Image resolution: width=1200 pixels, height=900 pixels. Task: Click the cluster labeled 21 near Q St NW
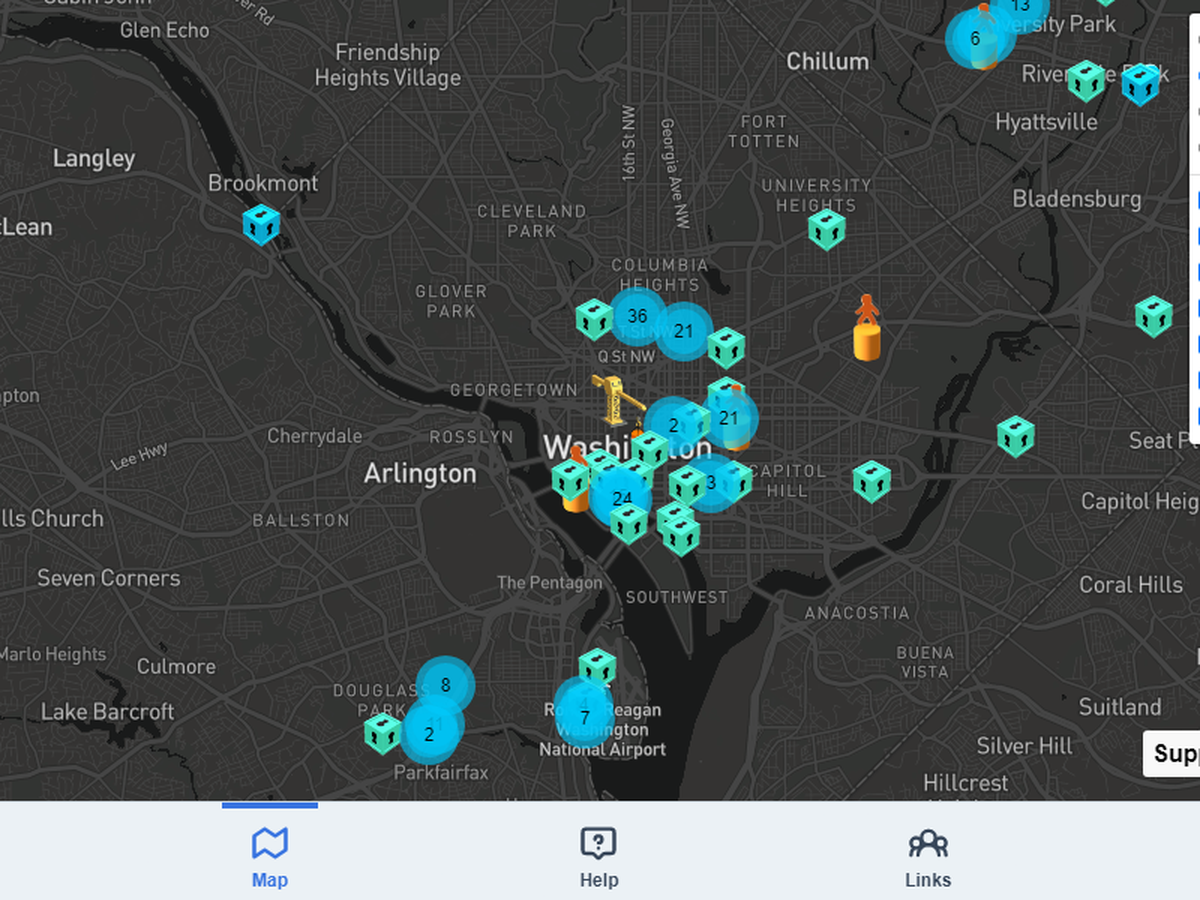[684, 331]
